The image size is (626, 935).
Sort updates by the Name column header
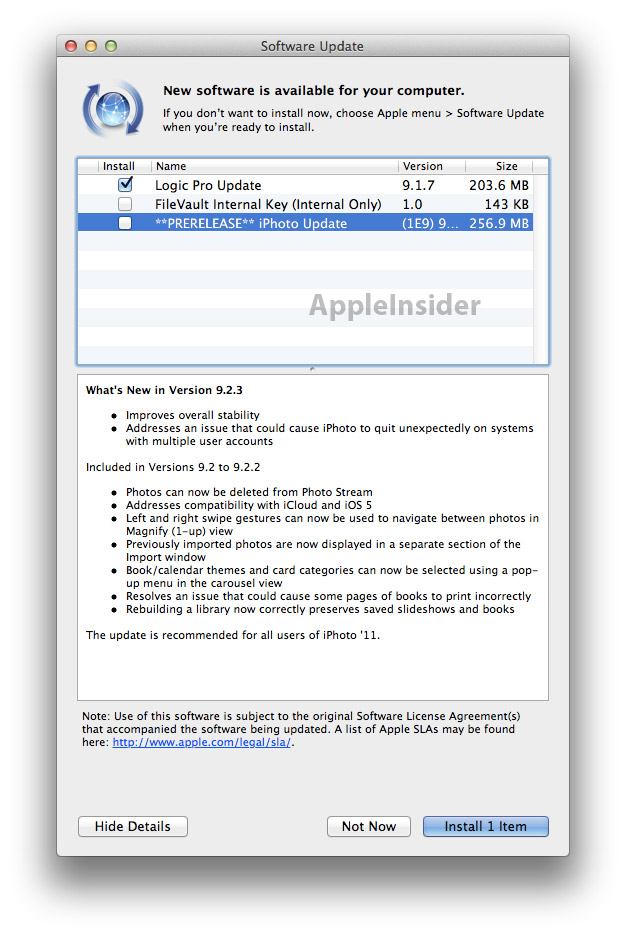coord(274,166)
